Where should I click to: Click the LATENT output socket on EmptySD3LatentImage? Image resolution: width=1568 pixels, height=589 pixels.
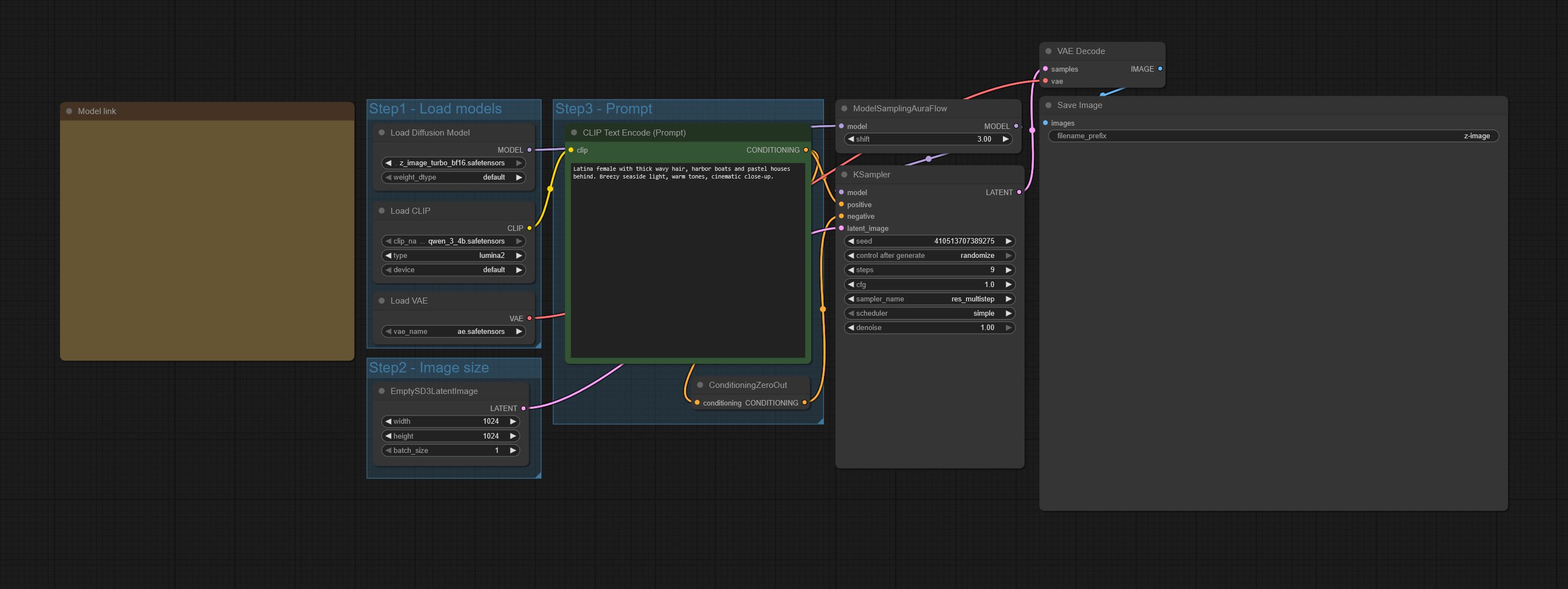click(523, 409)
